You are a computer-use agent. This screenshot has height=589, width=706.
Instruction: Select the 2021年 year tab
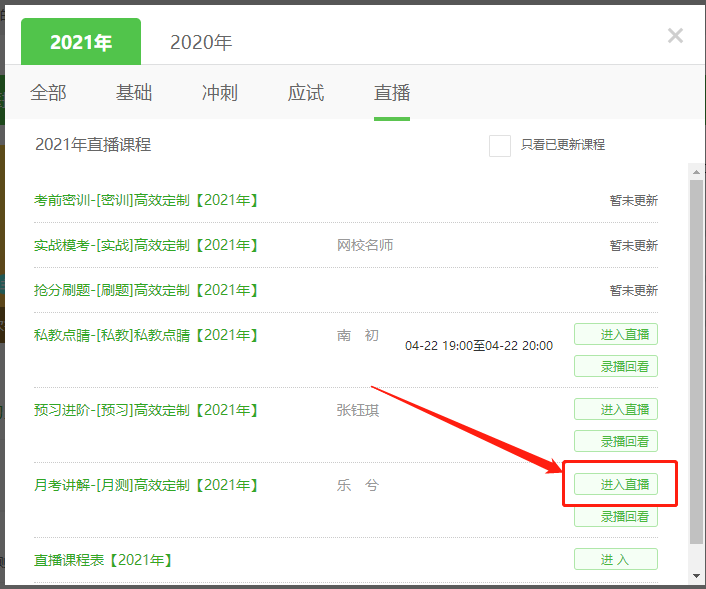(x=81, y=42)
